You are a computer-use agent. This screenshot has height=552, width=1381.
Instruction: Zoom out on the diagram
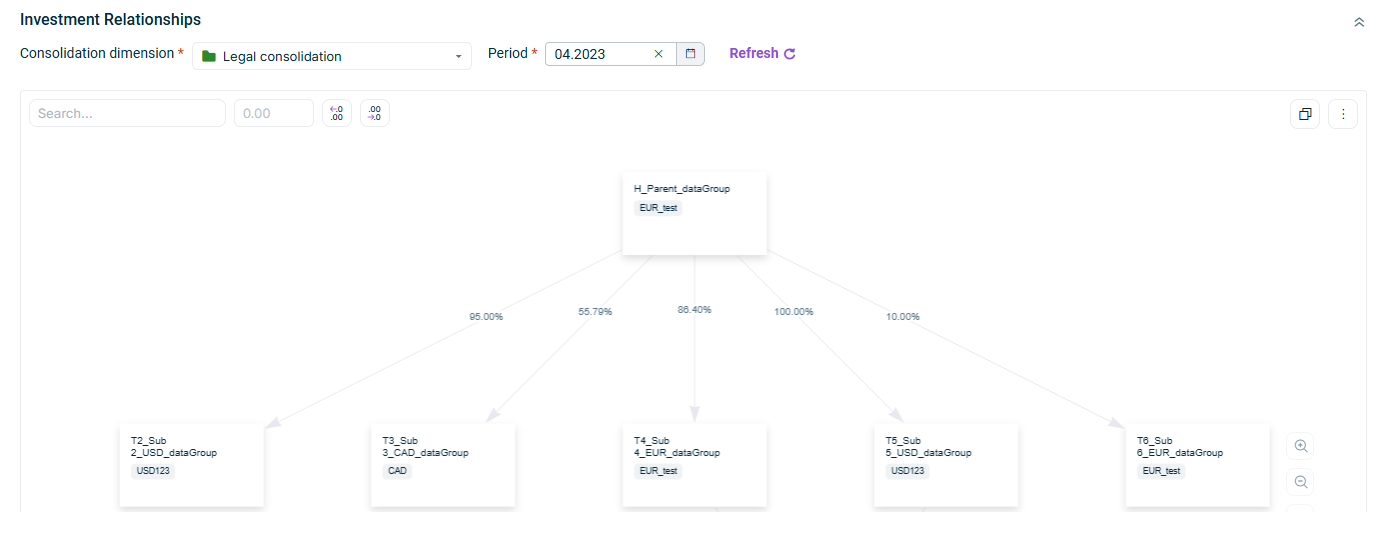[1300, 482]
